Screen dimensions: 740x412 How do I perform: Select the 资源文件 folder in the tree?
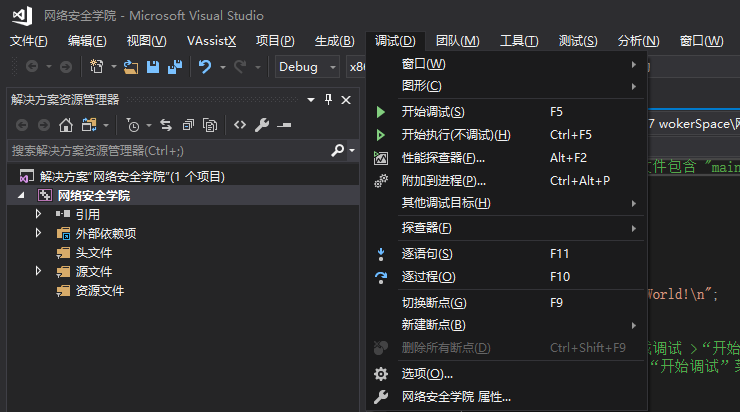[100, 291]
